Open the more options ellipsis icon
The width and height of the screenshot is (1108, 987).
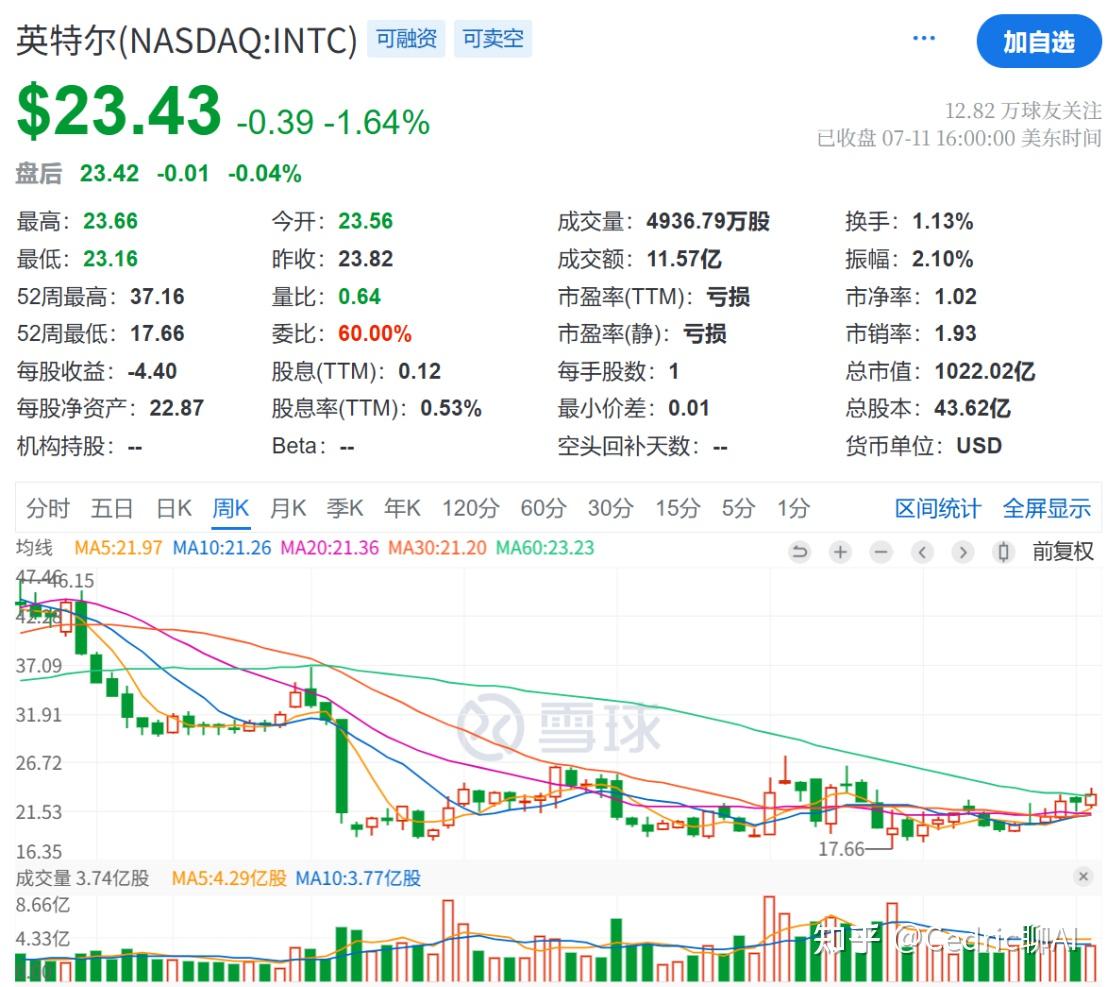pyautogui.click(x=923, y=36)
